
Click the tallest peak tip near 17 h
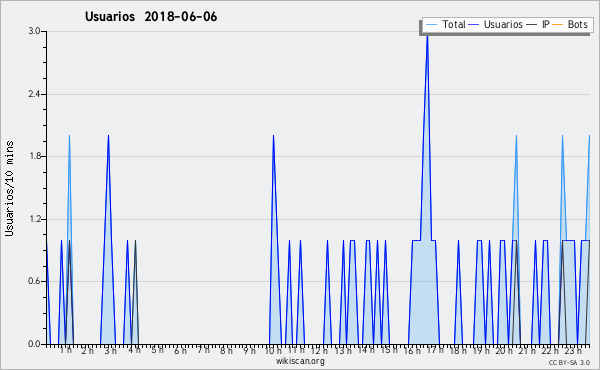427,36
